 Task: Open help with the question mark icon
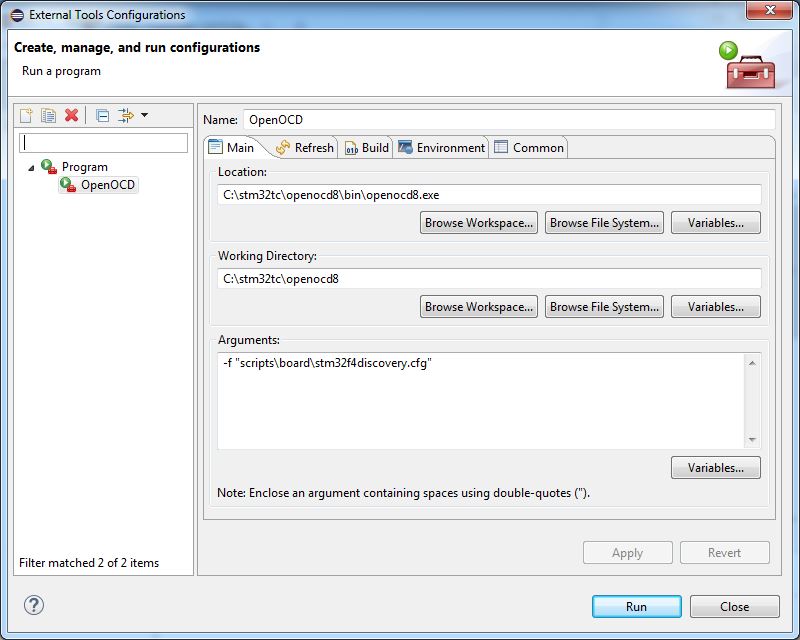[x=34, y=605]
